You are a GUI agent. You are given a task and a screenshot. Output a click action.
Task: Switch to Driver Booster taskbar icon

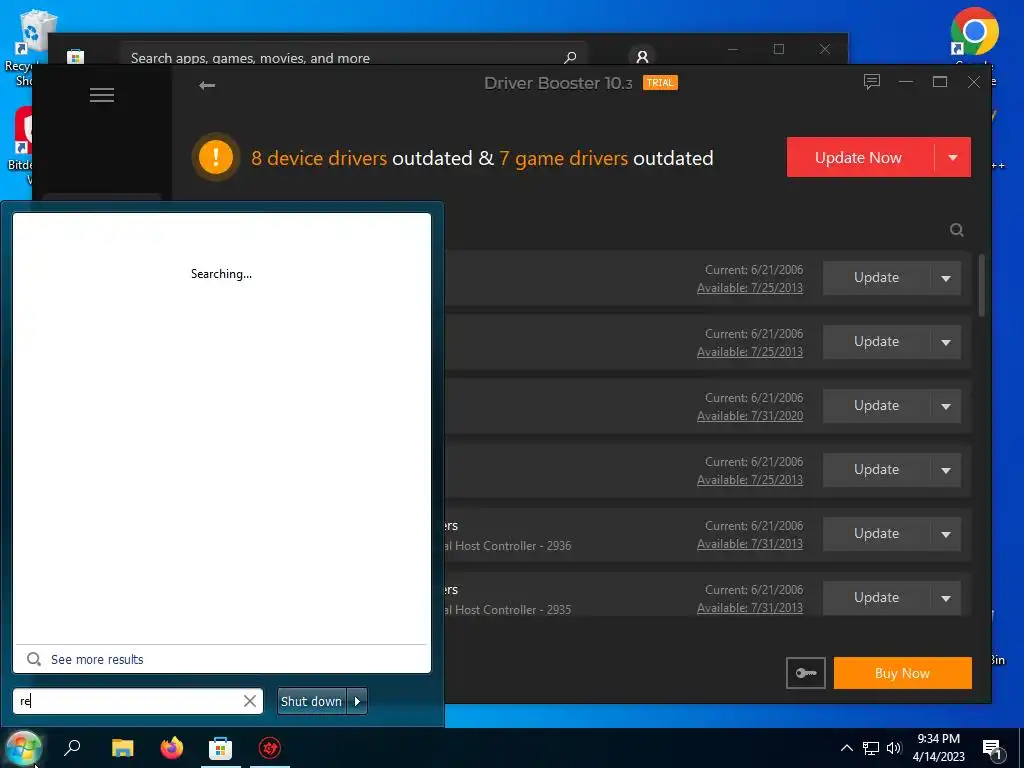pyautogui.click(x=270, y=748)
